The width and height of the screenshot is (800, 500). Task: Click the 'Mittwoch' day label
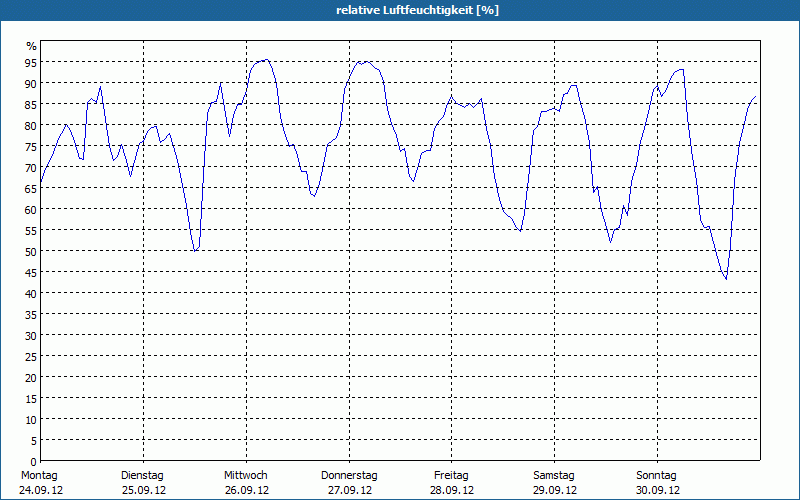pyautogui.click(x=245, y=476)
